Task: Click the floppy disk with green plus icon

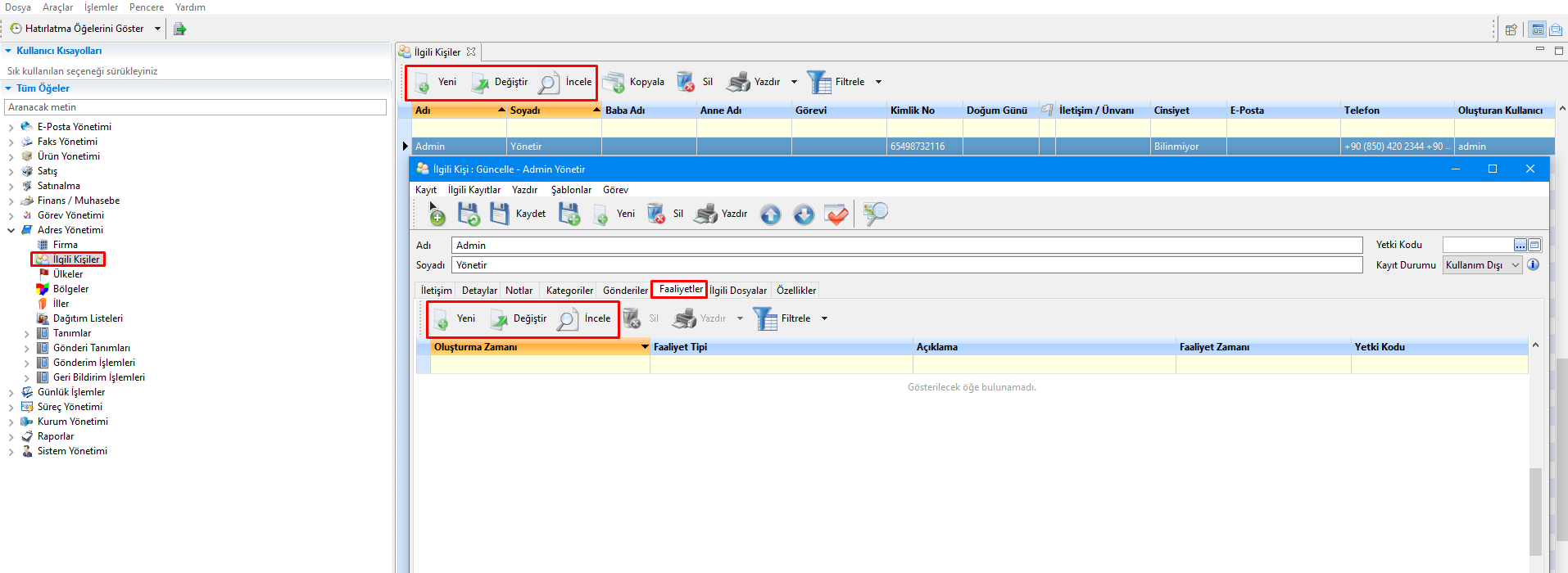Action: click(569, 214)
